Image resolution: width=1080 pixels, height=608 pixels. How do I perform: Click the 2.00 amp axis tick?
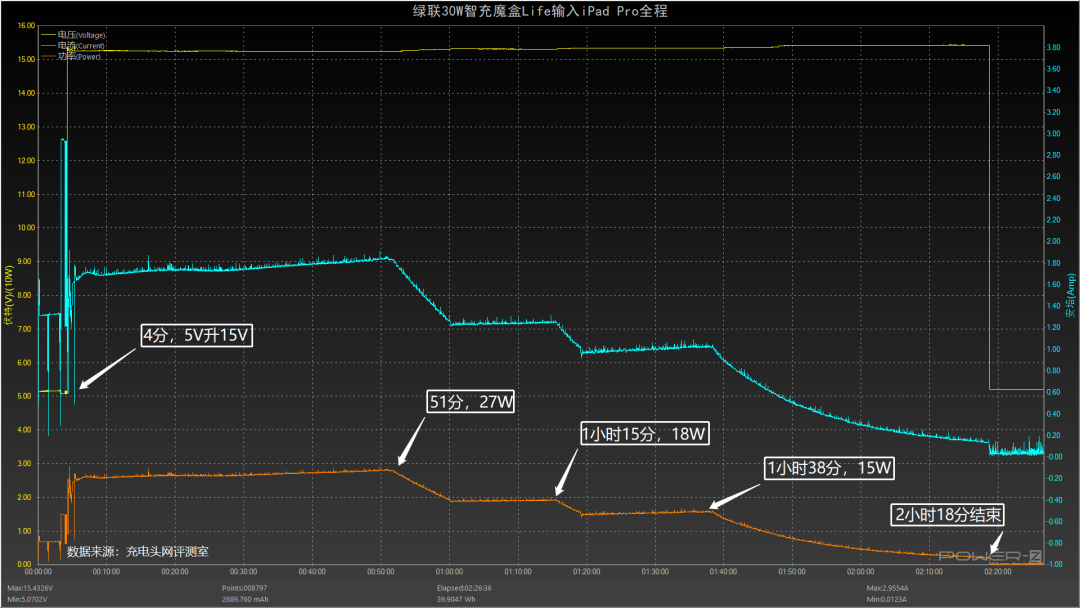coord(1054,242)
